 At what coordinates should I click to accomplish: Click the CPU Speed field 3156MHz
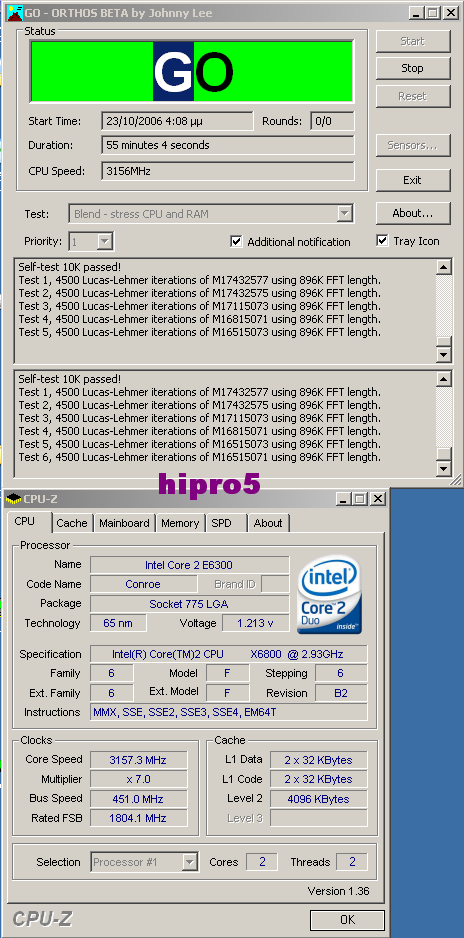click(x=228, y=171)
